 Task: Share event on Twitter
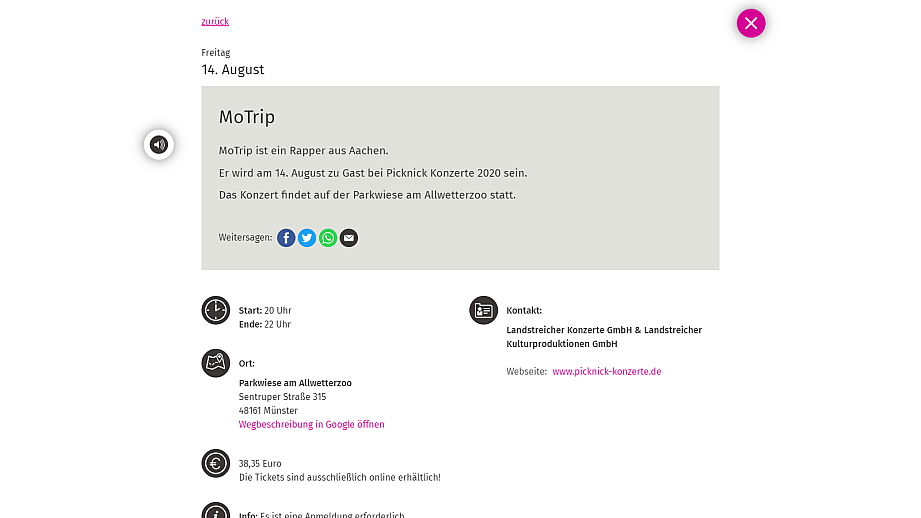[307, 238]
